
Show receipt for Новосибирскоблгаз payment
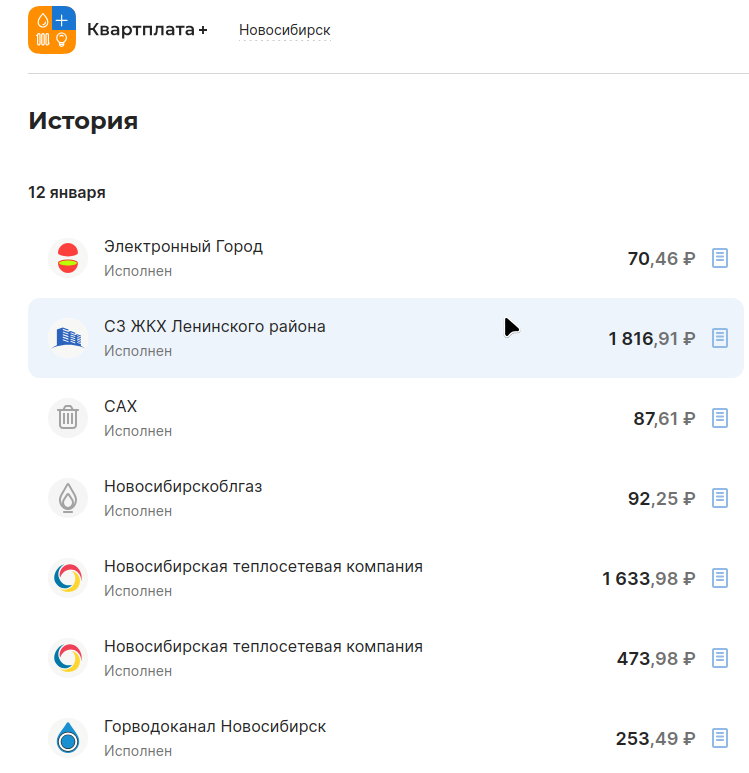(x=719, y=498)
